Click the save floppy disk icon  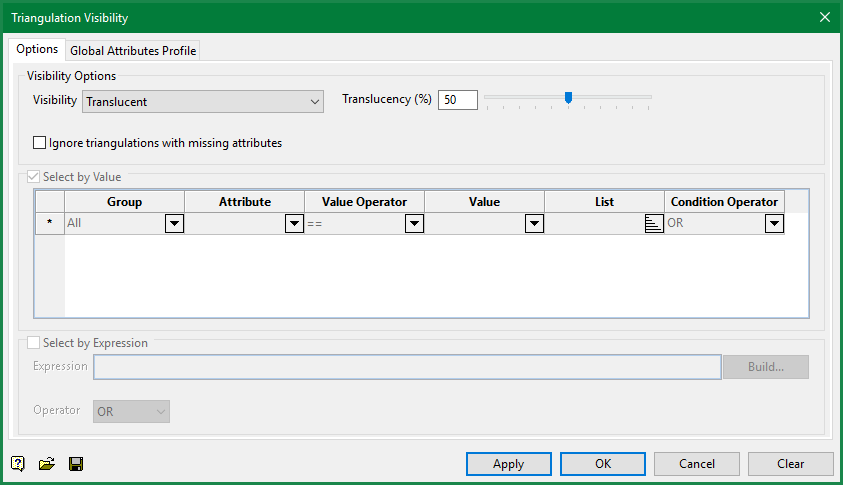coord(75,464)
